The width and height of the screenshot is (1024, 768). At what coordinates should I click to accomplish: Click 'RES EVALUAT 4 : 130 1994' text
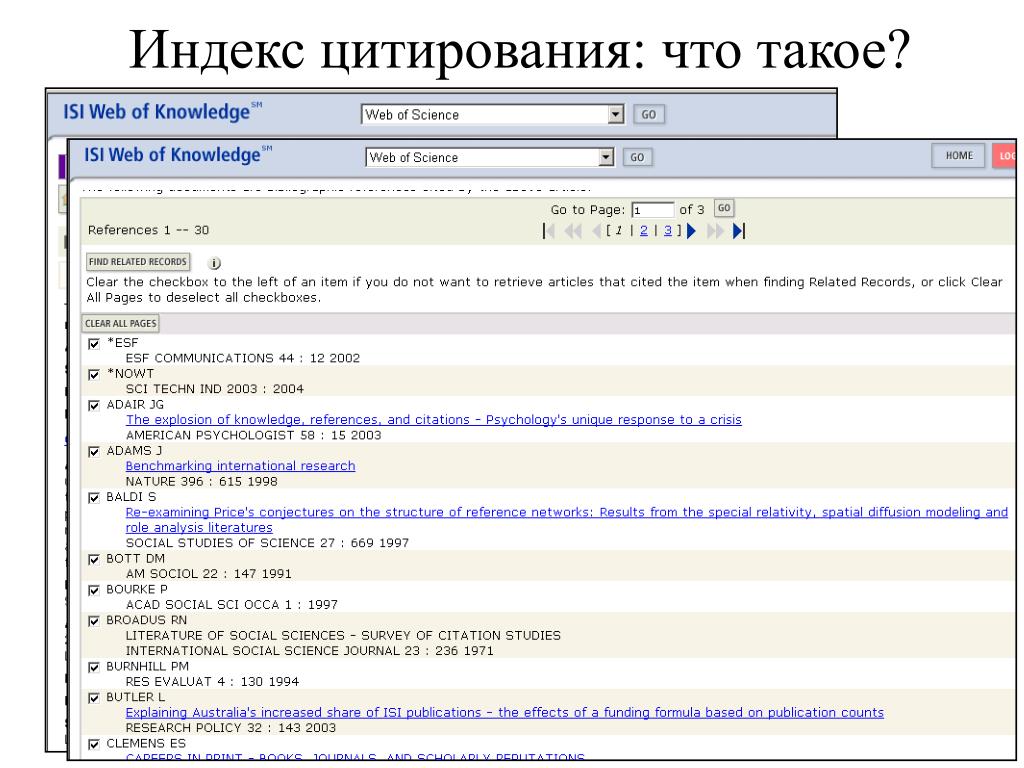click(x=212, y=681)
